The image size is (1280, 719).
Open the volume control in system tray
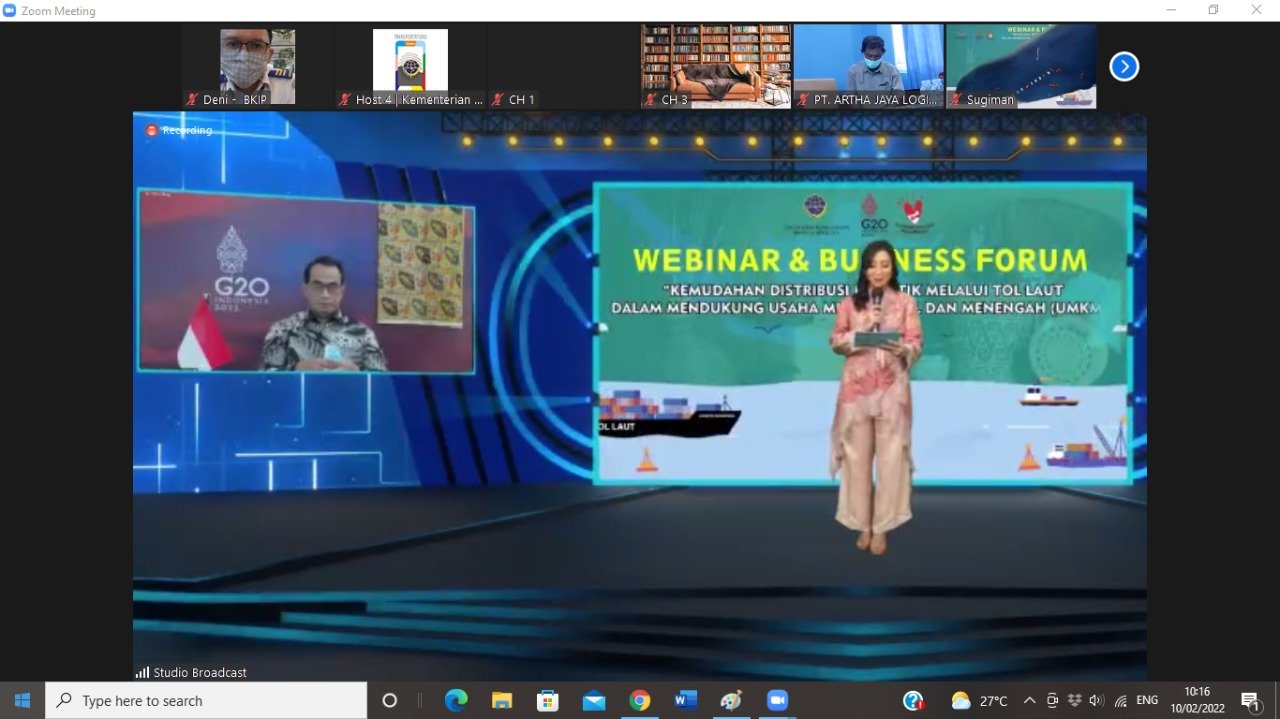pyautogui.click(x=1096, y=701)
